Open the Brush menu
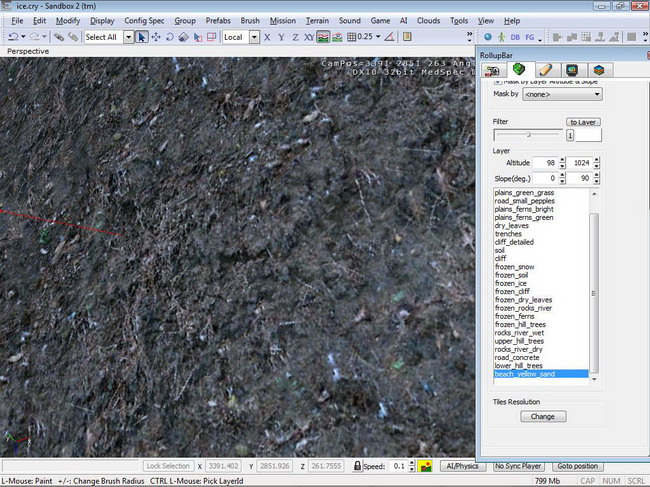 pos(250,21)
